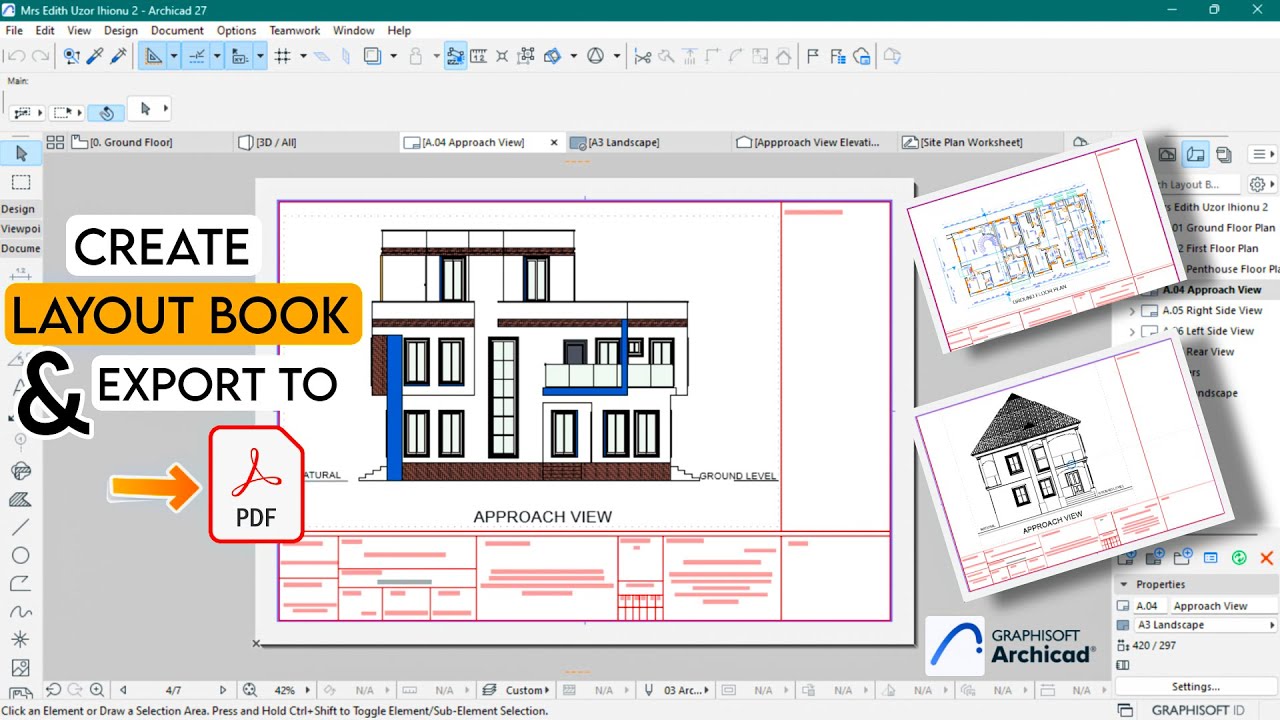Select the Line tool in toolbox
The image size is (1280, 720).
click(20, 527)
